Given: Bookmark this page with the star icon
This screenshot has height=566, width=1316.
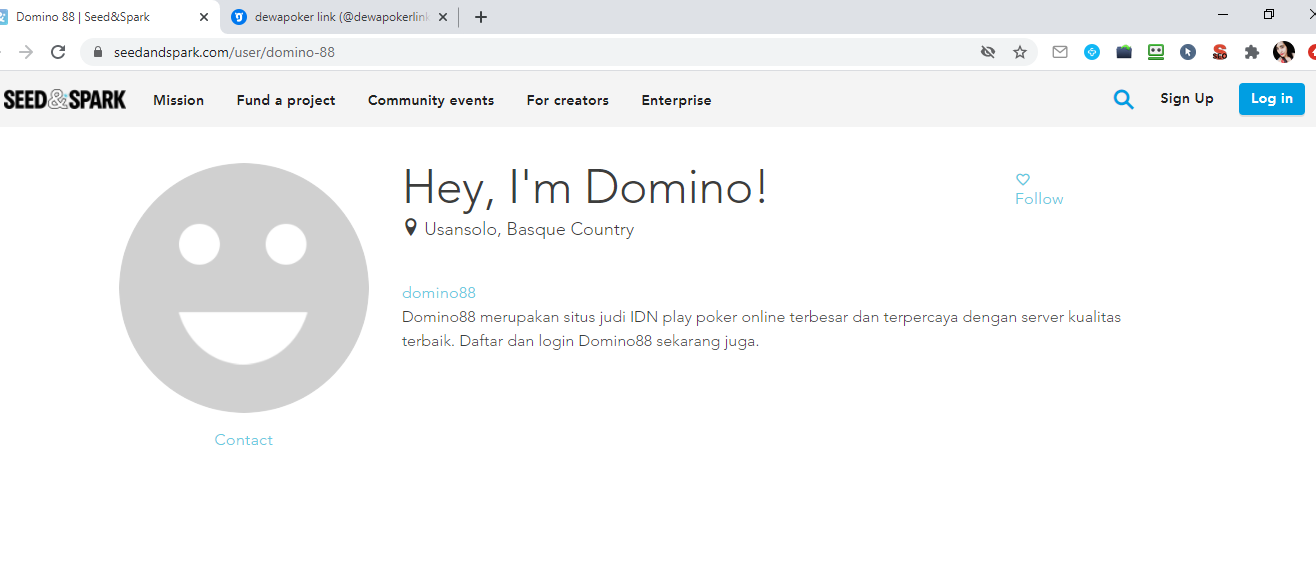Looking at the screenshot, I should tap(1020, 52).
